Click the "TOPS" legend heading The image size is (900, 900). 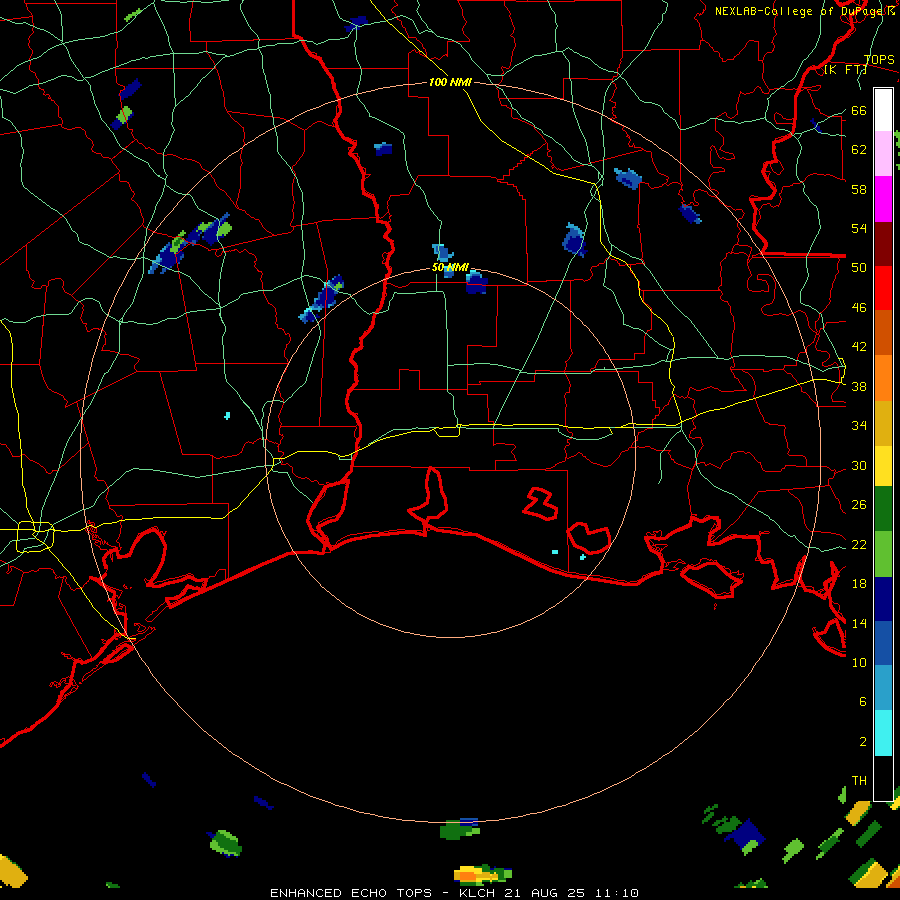879,60
